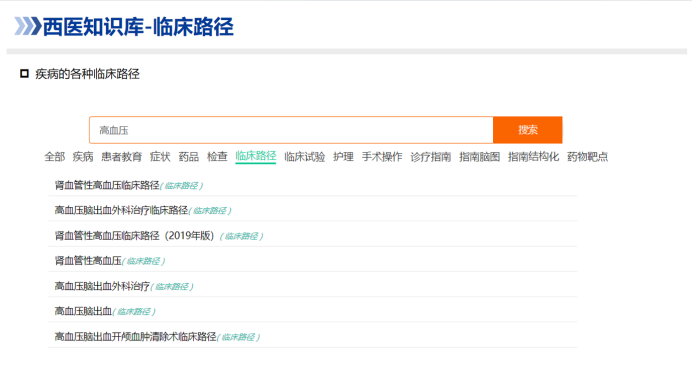Click the 疾病的各种临床路径 heading text
This screenshot has height=391, width=692.
(x=87, y=74)
